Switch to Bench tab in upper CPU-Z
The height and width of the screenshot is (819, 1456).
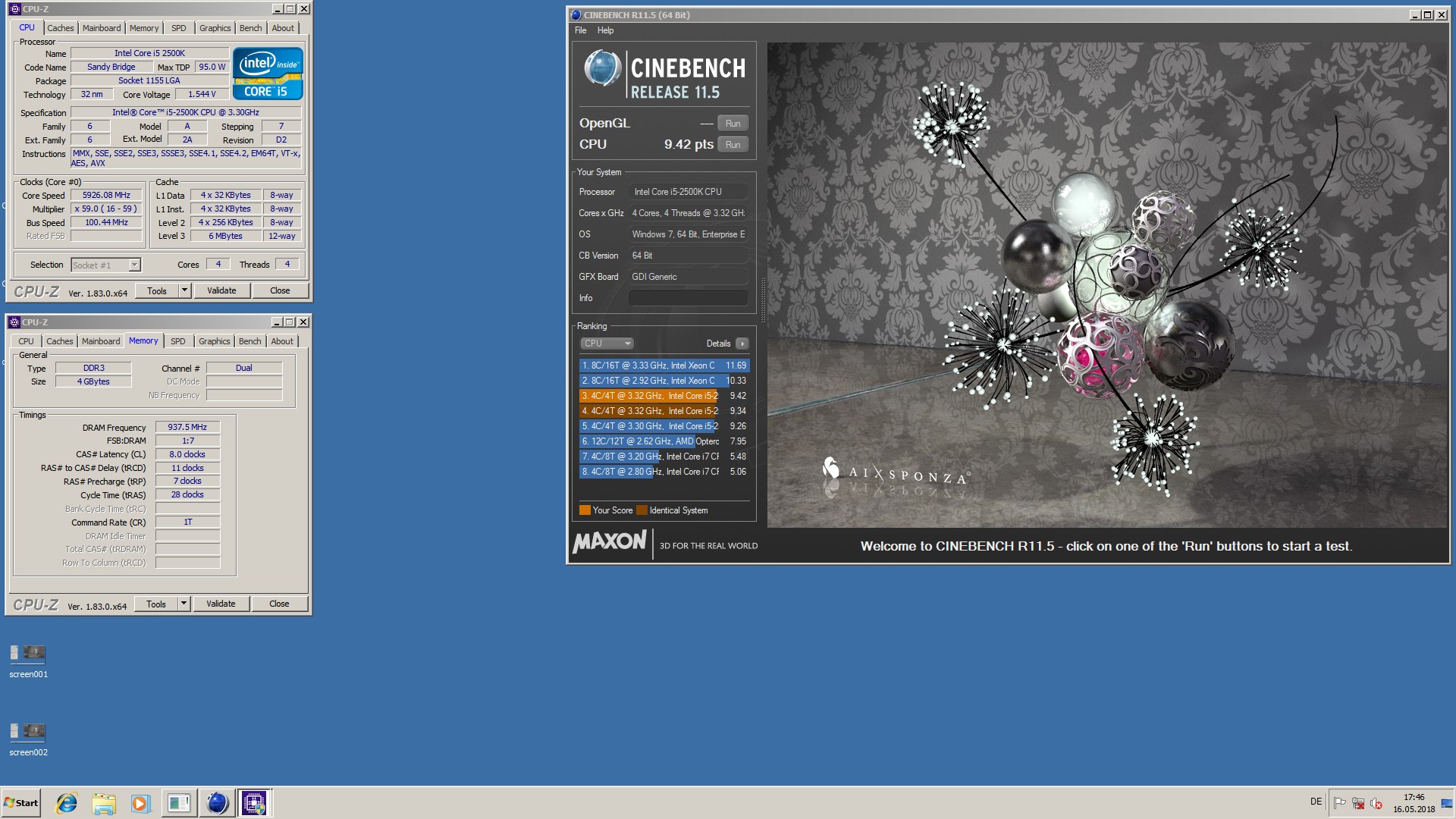click(x=251, y=28)
